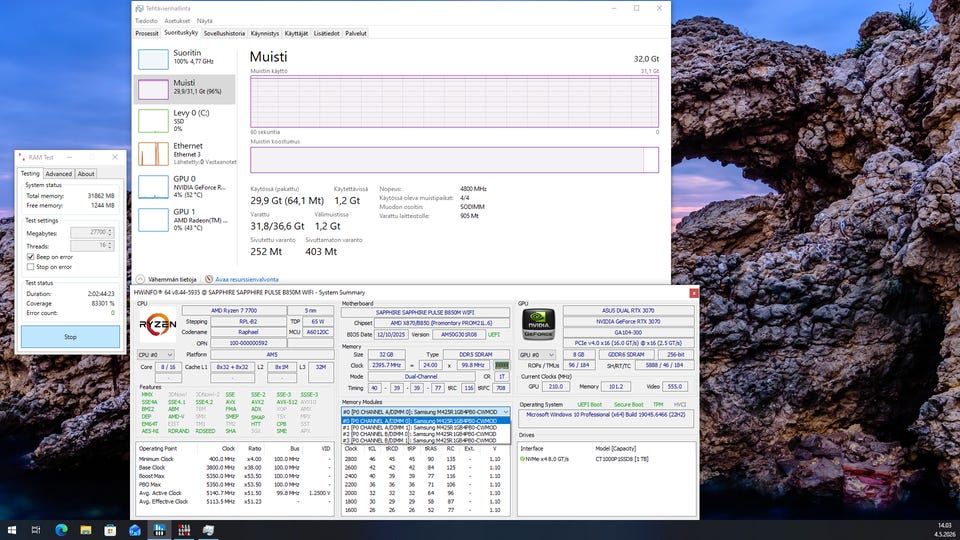Close the HWiNFO System Summary window
The image size is (960, 540).
(694, 293)
